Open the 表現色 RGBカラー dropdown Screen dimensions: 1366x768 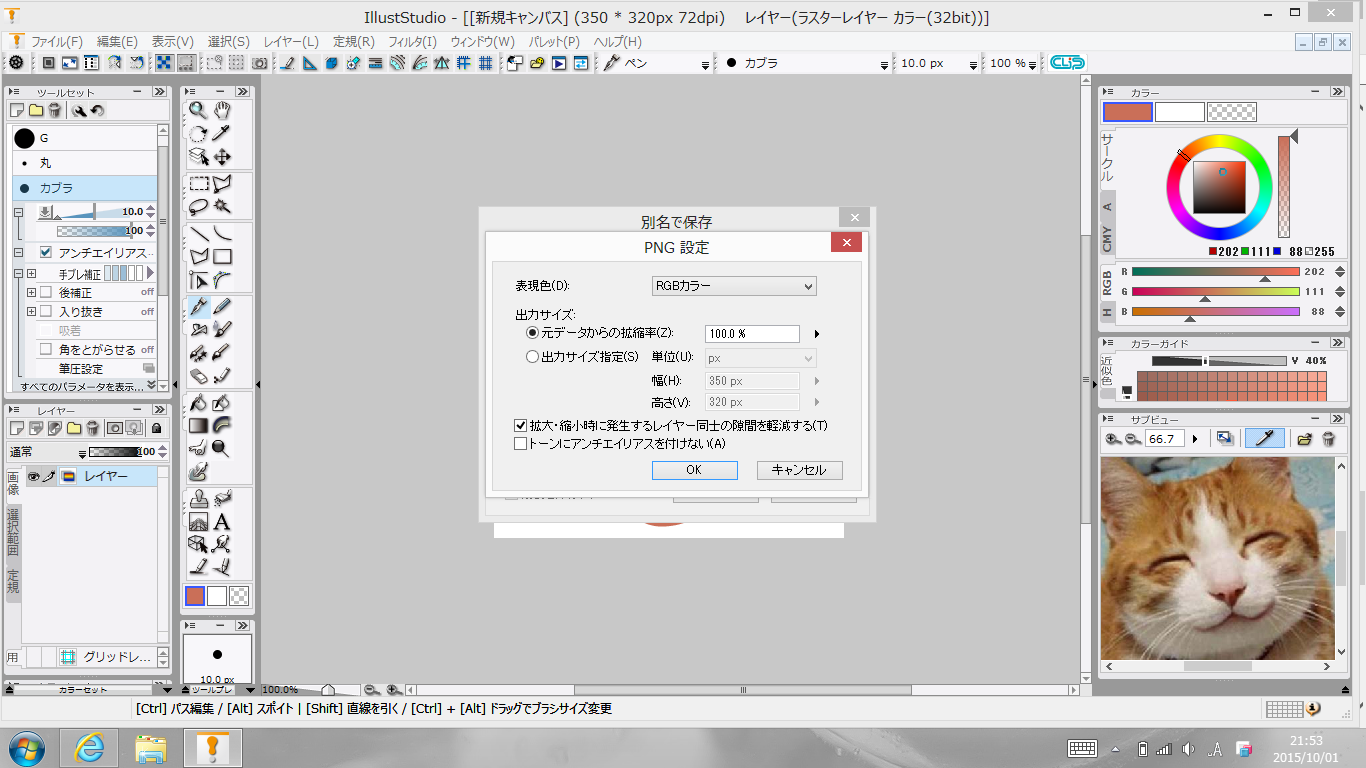pyautogui.click(x=734, y=286)
